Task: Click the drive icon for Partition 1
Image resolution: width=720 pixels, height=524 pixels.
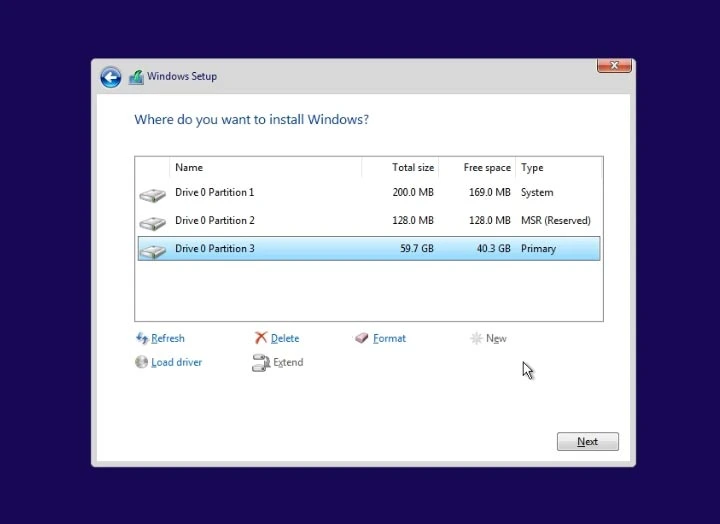Action: [152, 195]
